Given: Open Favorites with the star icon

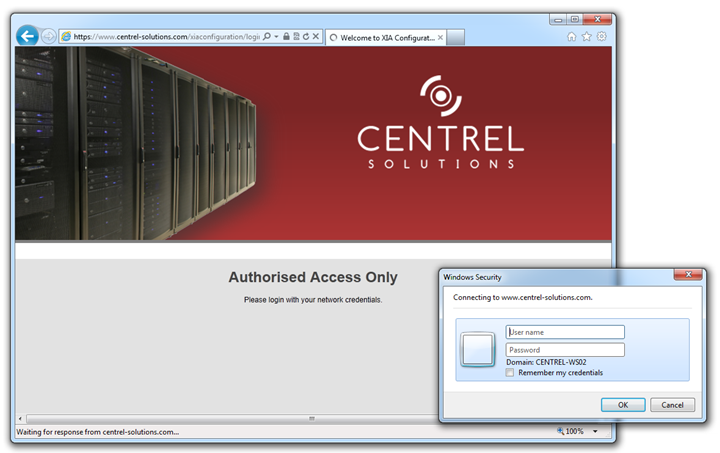Looking at the screenshot, I should point(586,36).
